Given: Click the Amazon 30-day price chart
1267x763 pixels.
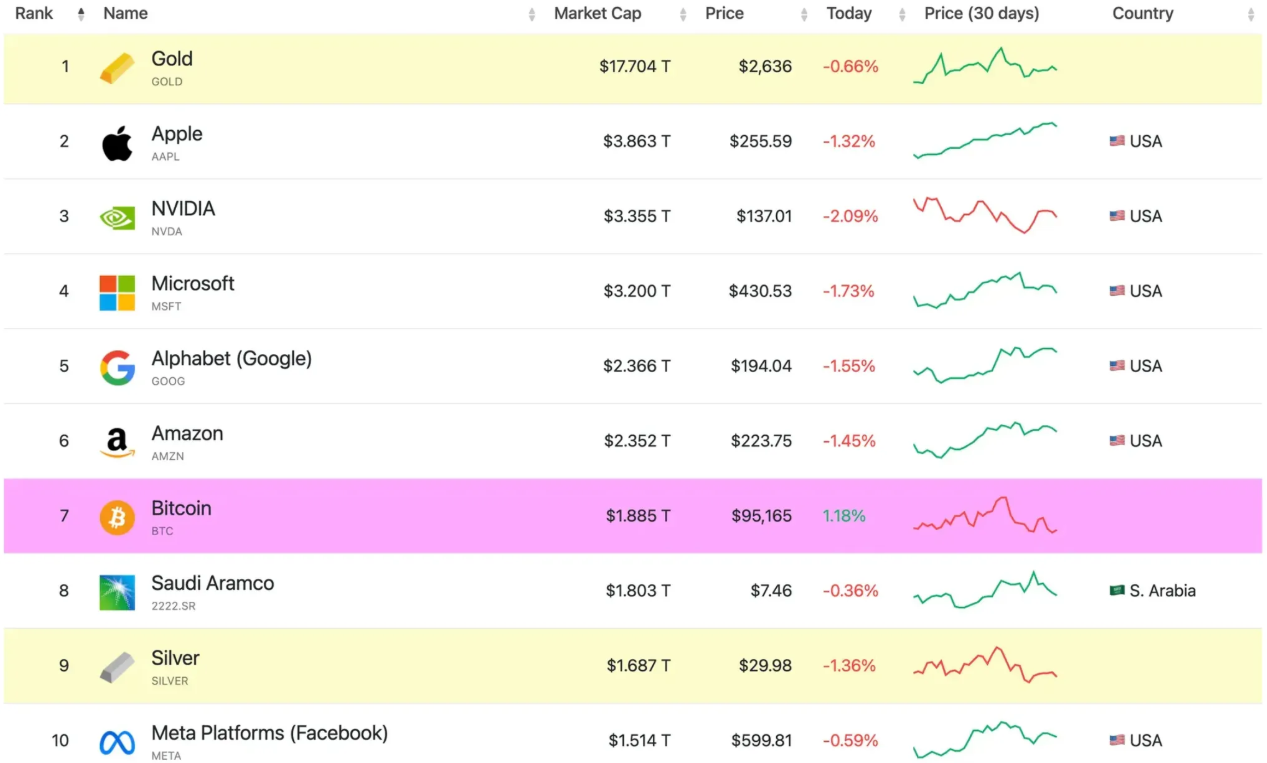Looking at the screenshot, I should 985,440.
